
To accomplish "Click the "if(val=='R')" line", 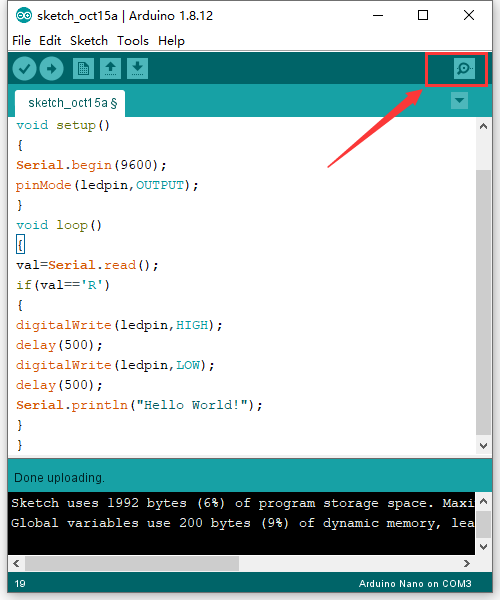I will (x=63, y=285).
